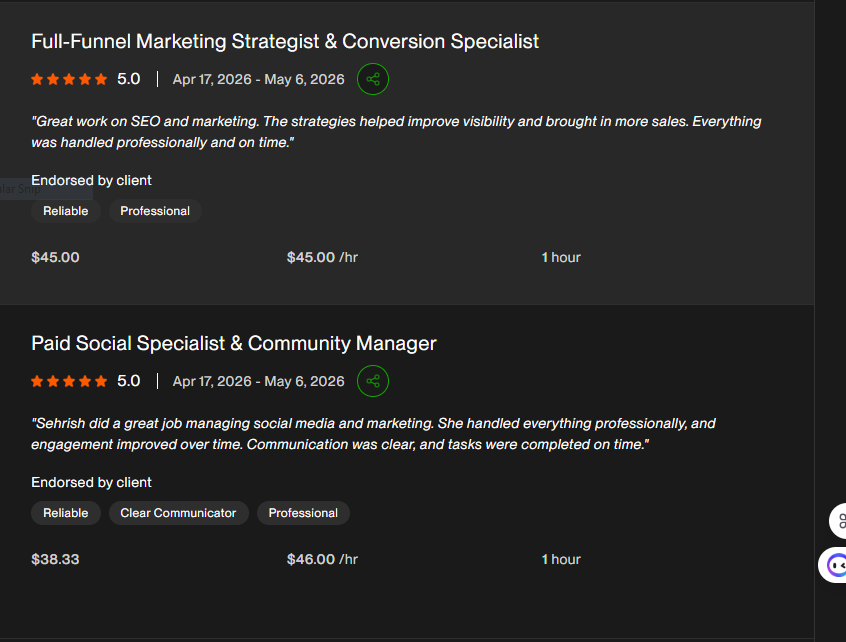Click the star rating of the Full-Funnel review
Viewport: 846px width, 642px height.
[69, 79]
